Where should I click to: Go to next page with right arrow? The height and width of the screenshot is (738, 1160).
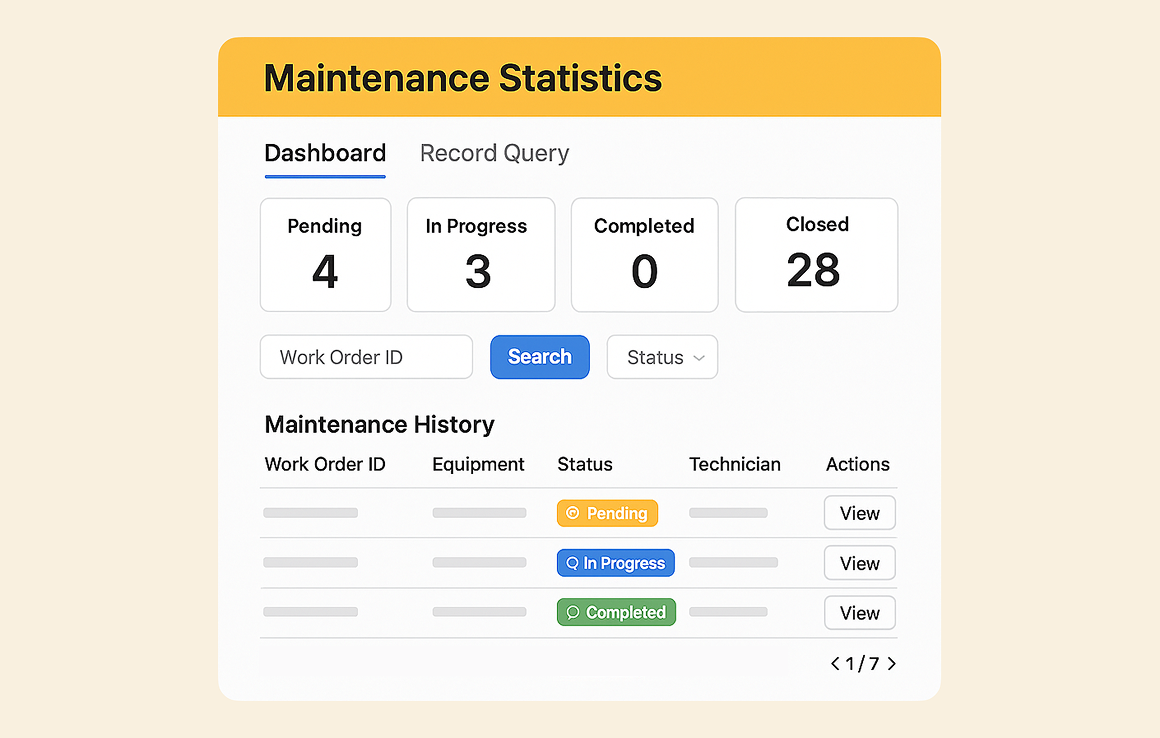(x=891, y=663)
